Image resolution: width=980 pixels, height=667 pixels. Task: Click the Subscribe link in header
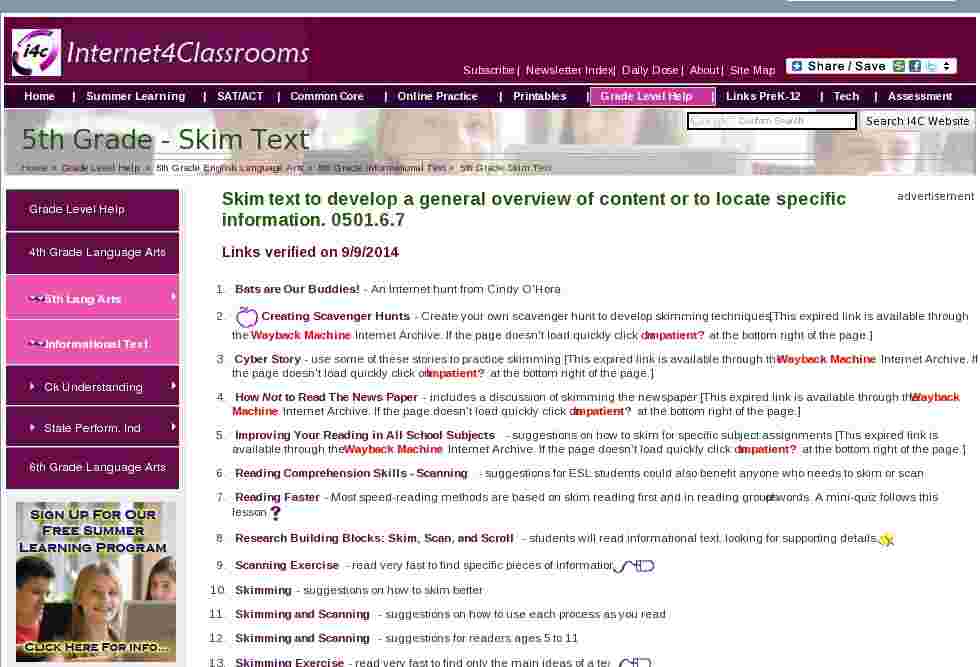point(488,71)
